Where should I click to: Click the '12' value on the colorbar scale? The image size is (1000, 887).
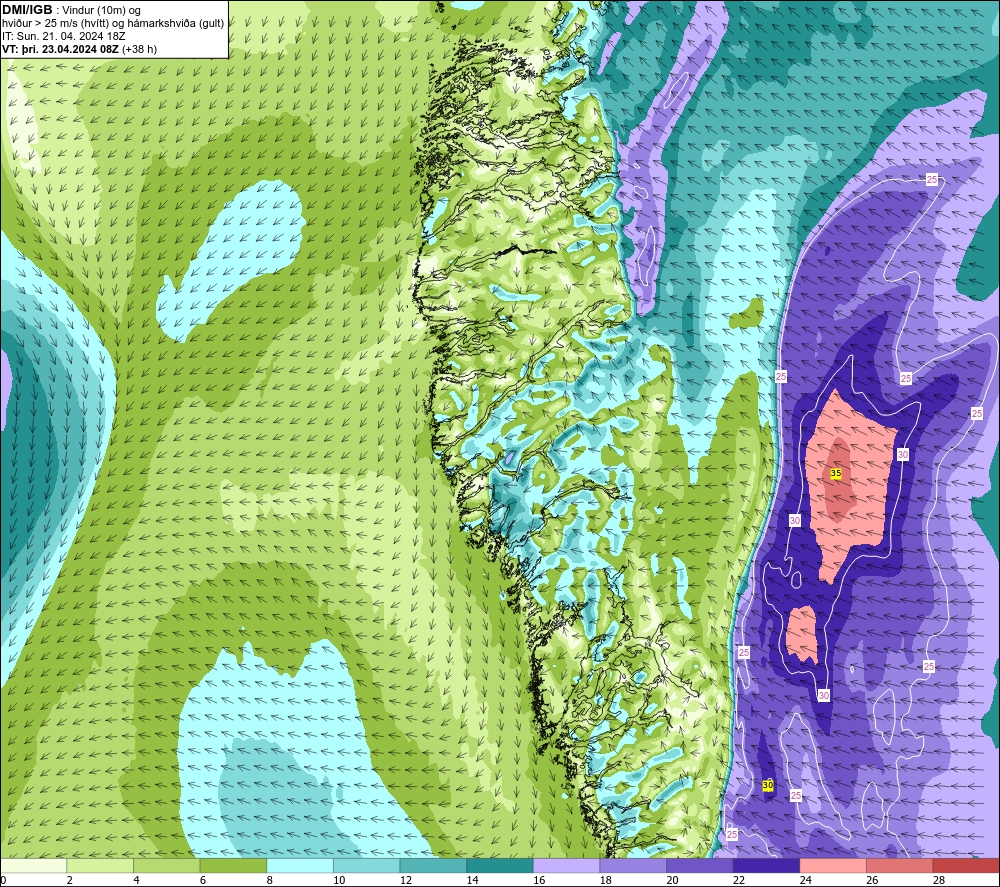(x=406, y=880)
